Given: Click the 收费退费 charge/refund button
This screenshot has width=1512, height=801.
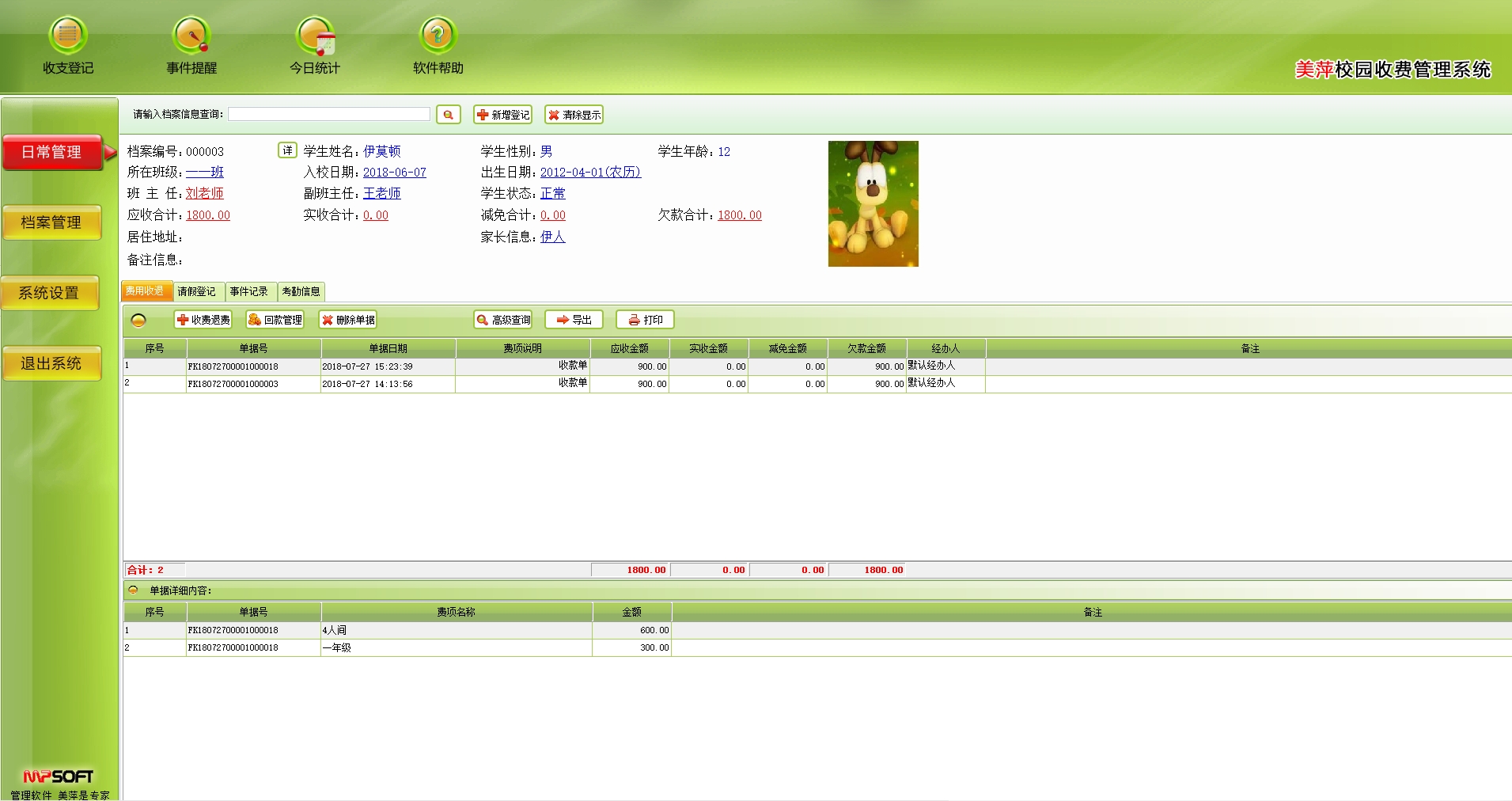Looking at the screenshot, I should (203, 320).
